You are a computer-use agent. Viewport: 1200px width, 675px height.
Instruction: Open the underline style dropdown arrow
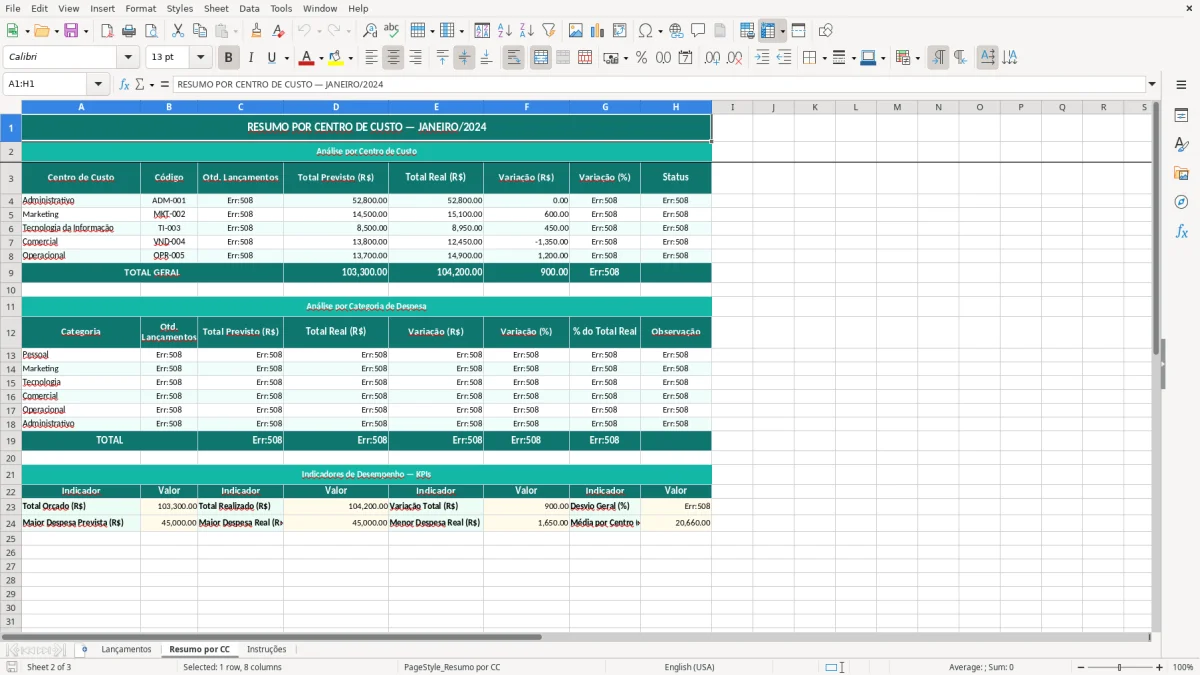click(x=286, y=58)
